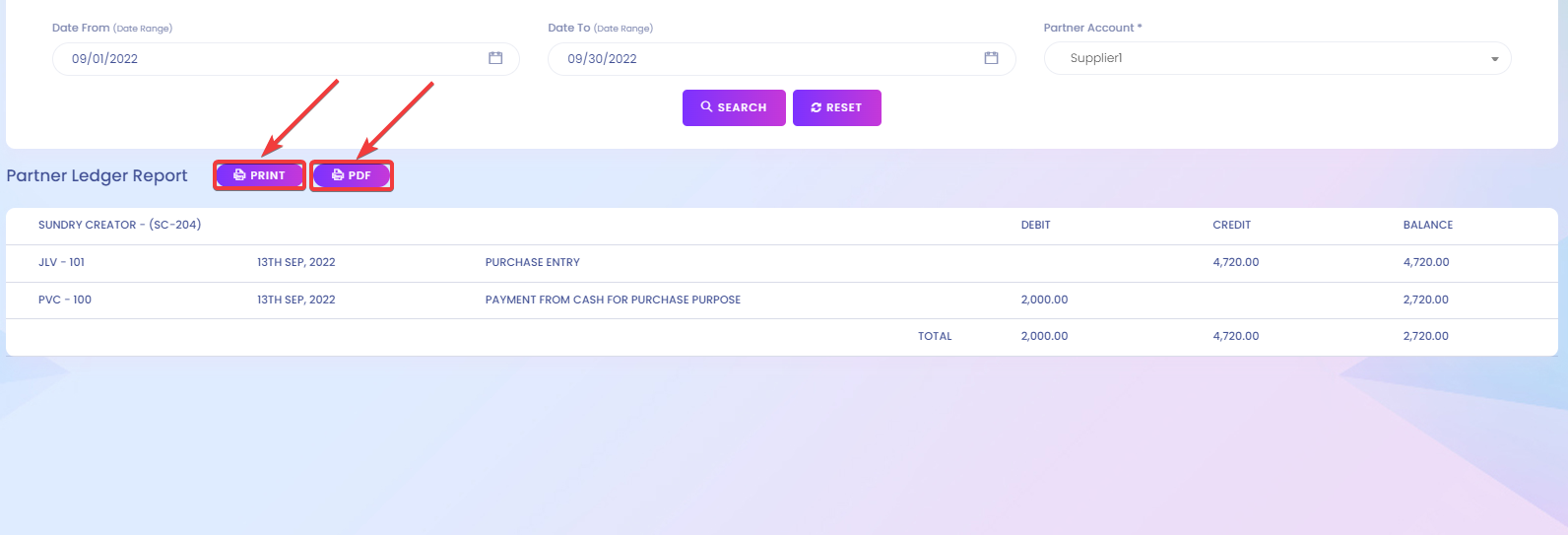The height and width of the screenshot is (535, 1568).
Task: Click the PURCHASE ENTRY description
Action: click(533, 263)
